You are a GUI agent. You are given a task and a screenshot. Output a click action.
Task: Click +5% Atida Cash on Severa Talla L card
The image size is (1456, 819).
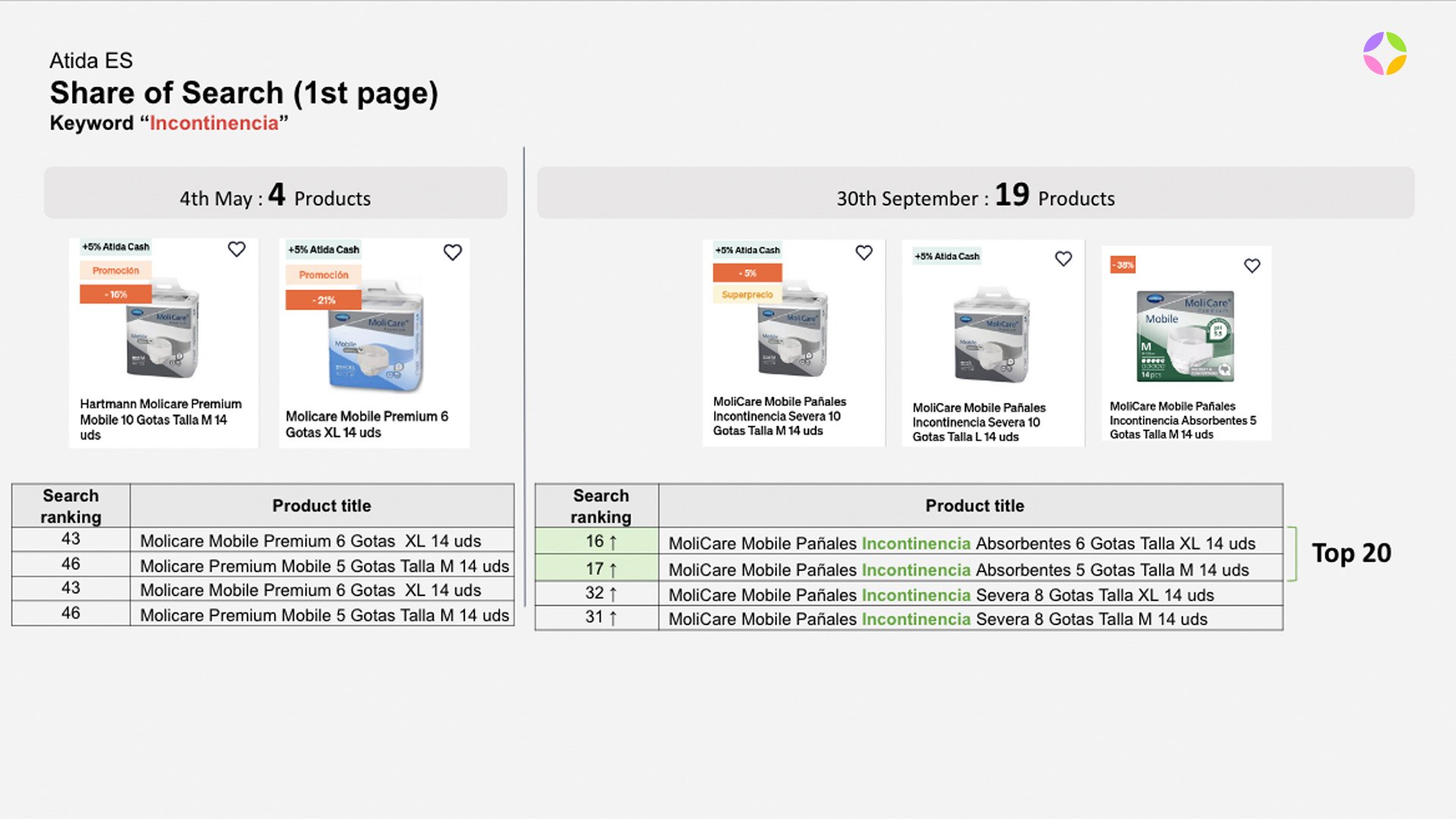947,256
